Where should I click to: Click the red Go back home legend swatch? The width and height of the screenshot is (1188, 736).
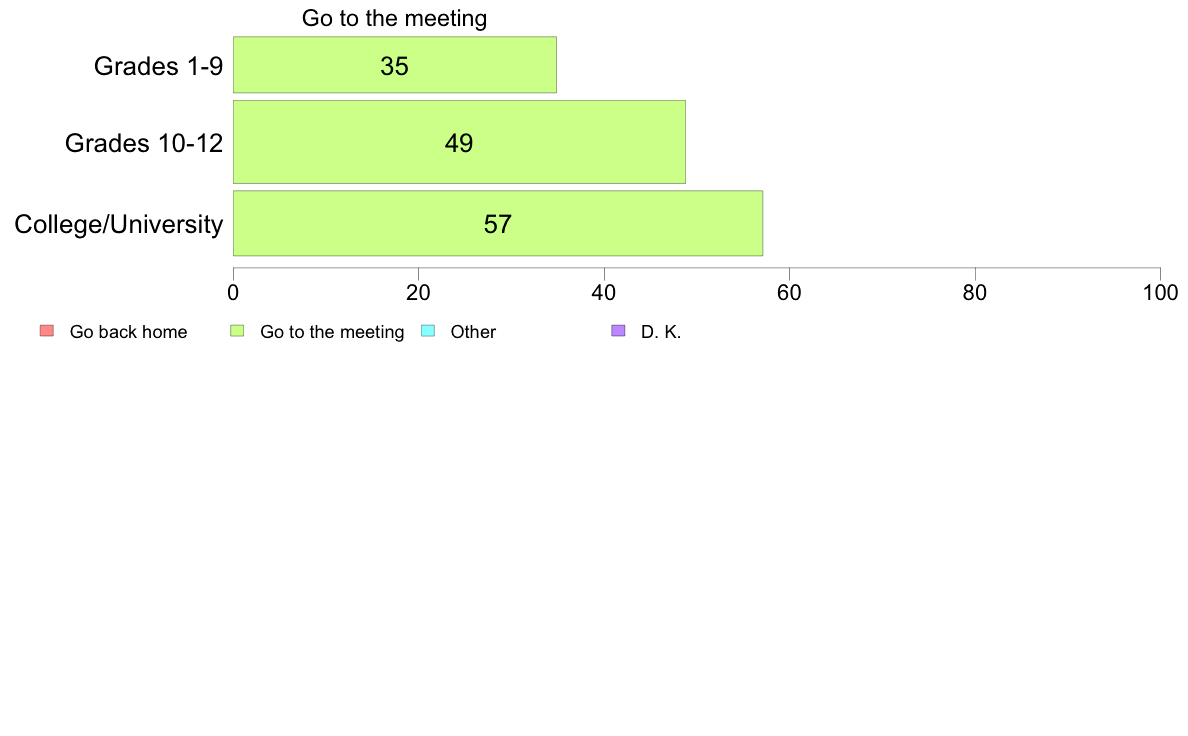(47, 331)
